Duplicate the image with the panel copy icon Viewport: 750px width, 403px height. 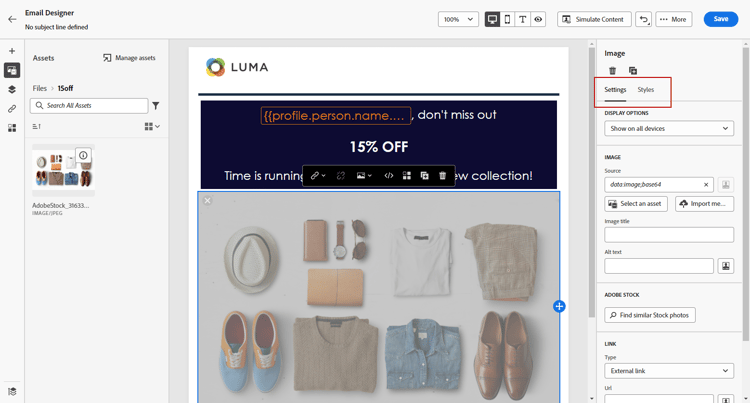633,71
